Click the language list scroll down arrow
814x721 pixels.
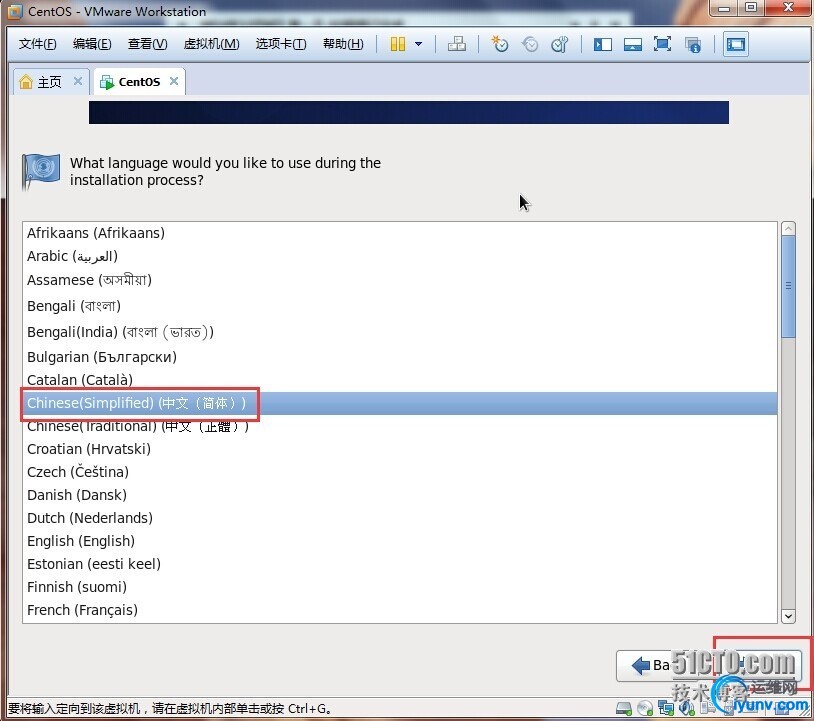point(788,616)
